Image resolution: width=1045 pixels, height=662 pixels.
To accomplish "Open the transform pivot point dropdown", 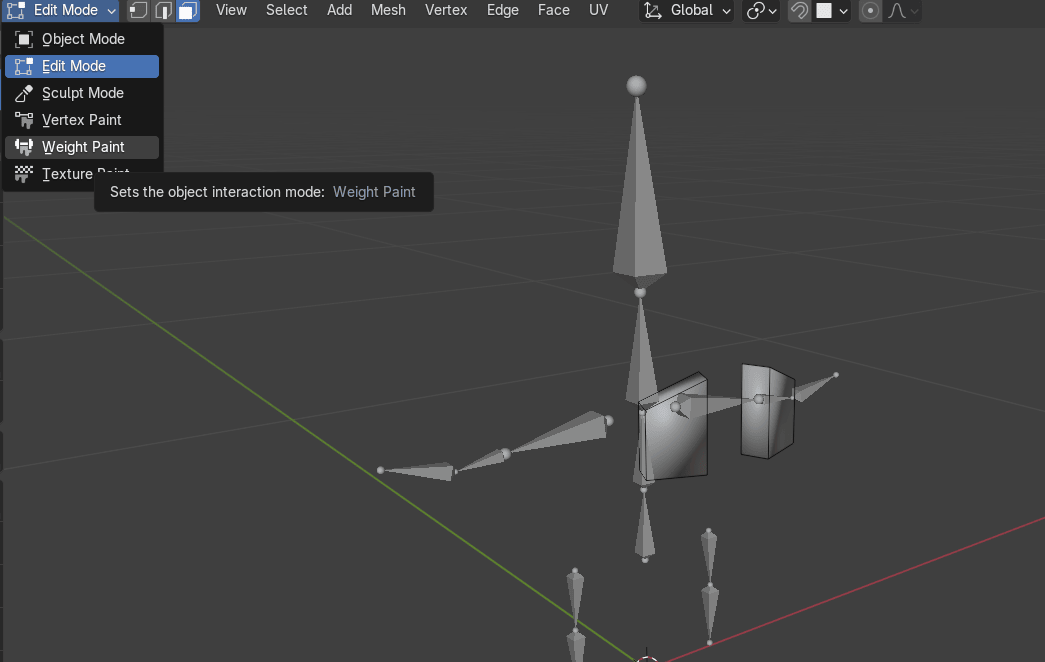I will pyautogui.click(x=762, y=11).
